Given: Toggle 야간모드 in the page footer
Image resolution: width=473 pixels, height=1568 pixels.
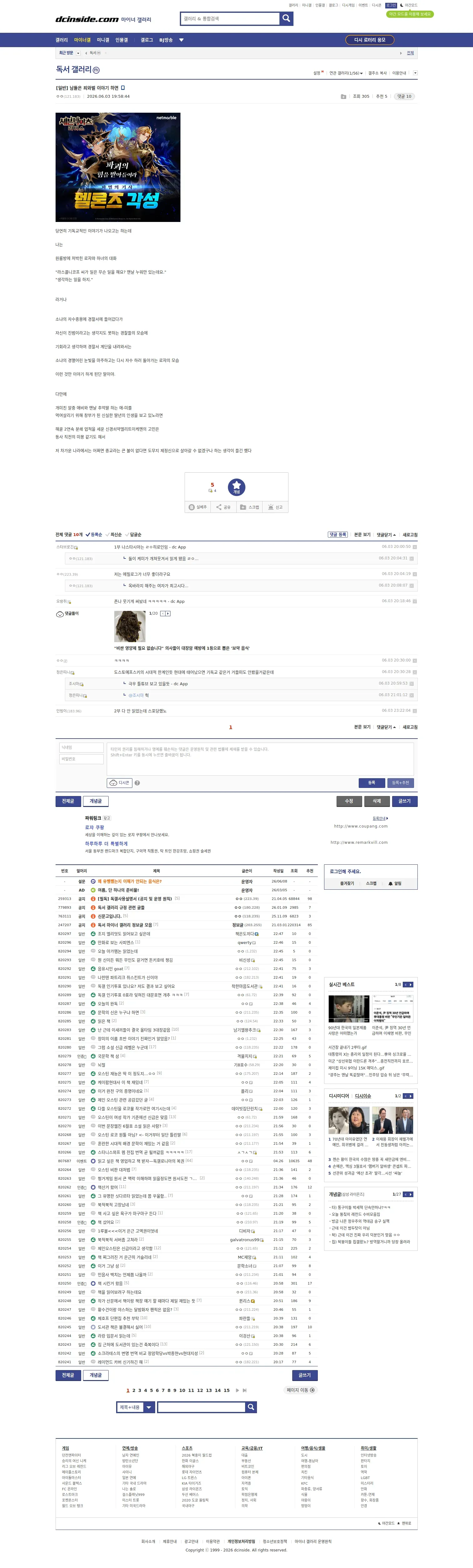Looking at the screenshot, I should 386,1523.
